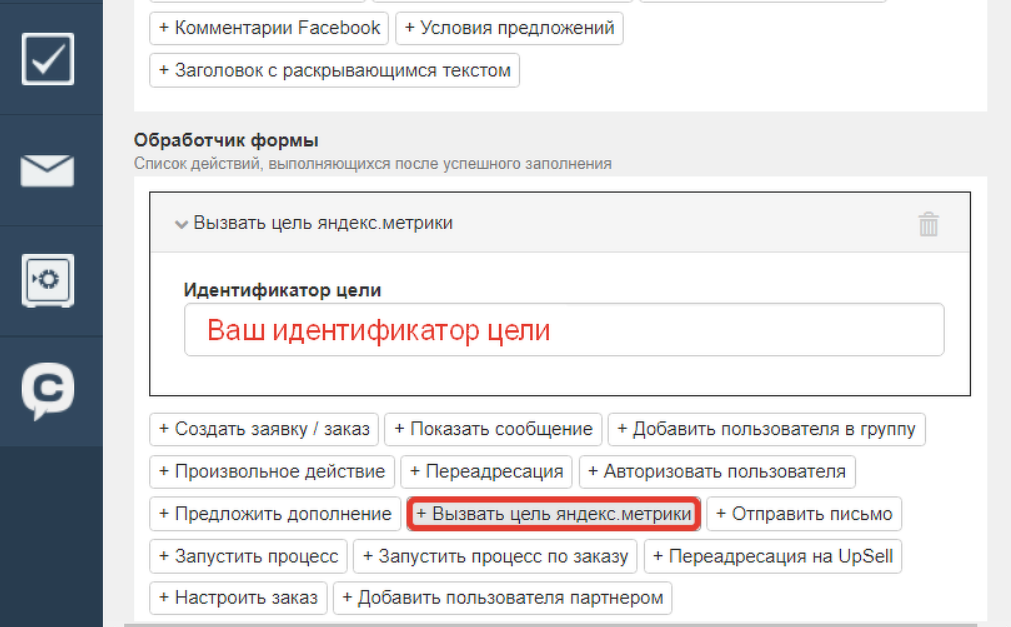Image resolution: width=1011 pixels, height=627 pixels.
Task: Add "Переадресация" action
Action: pos(487,472)
